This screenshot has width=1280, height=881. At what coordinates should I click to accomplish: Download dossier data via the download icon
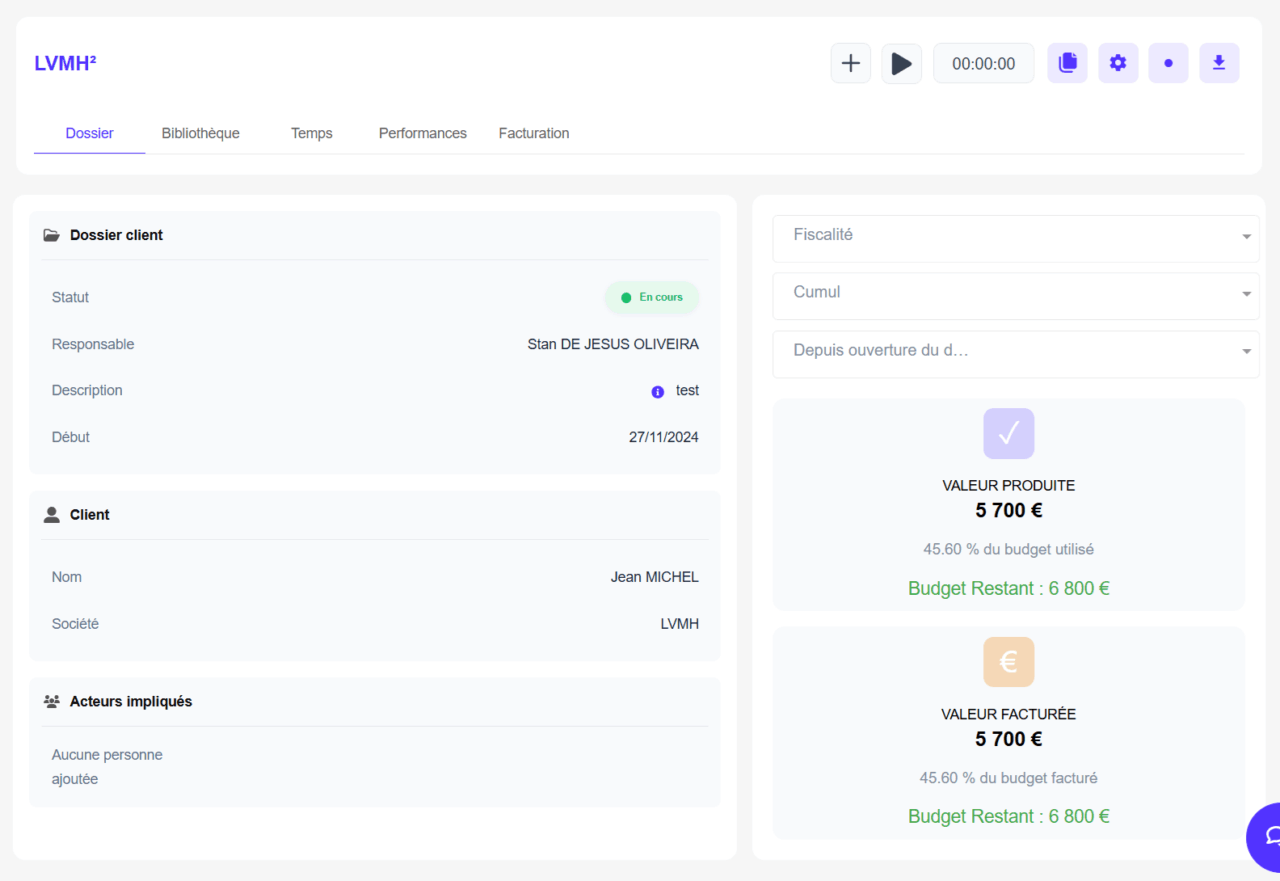pos(1219,62)
